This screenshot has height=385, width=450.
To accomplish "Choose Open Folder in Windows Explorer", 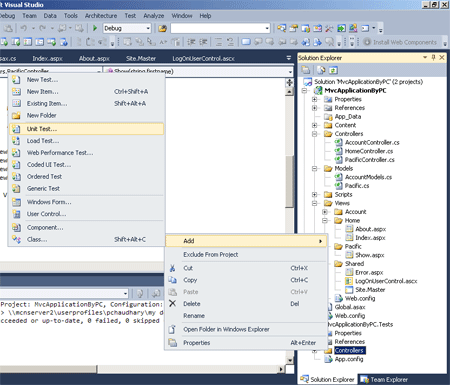I will (x=246, y=330).
